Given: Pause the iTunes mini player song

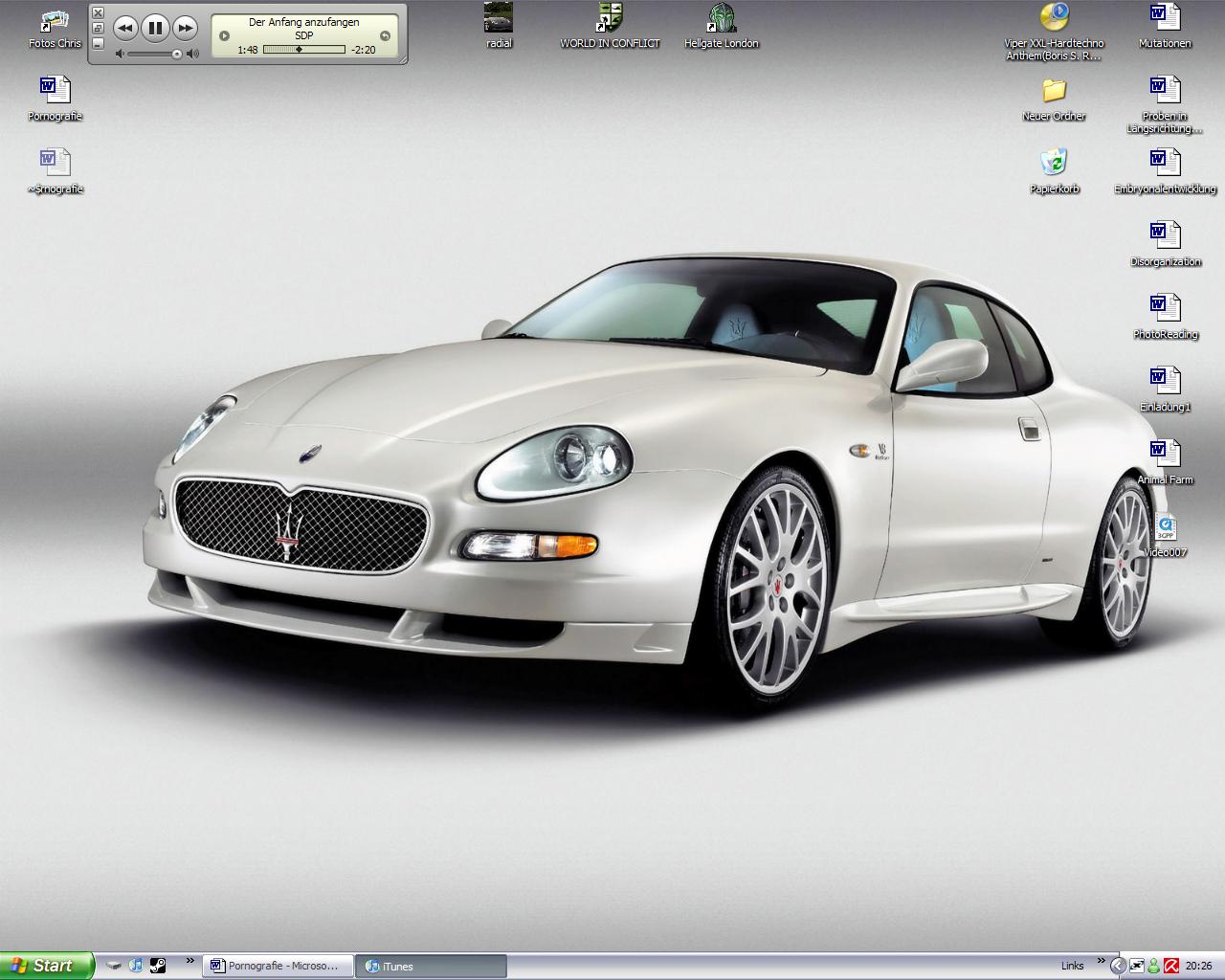Looking at the screenshot, I should tap(155, 29).
